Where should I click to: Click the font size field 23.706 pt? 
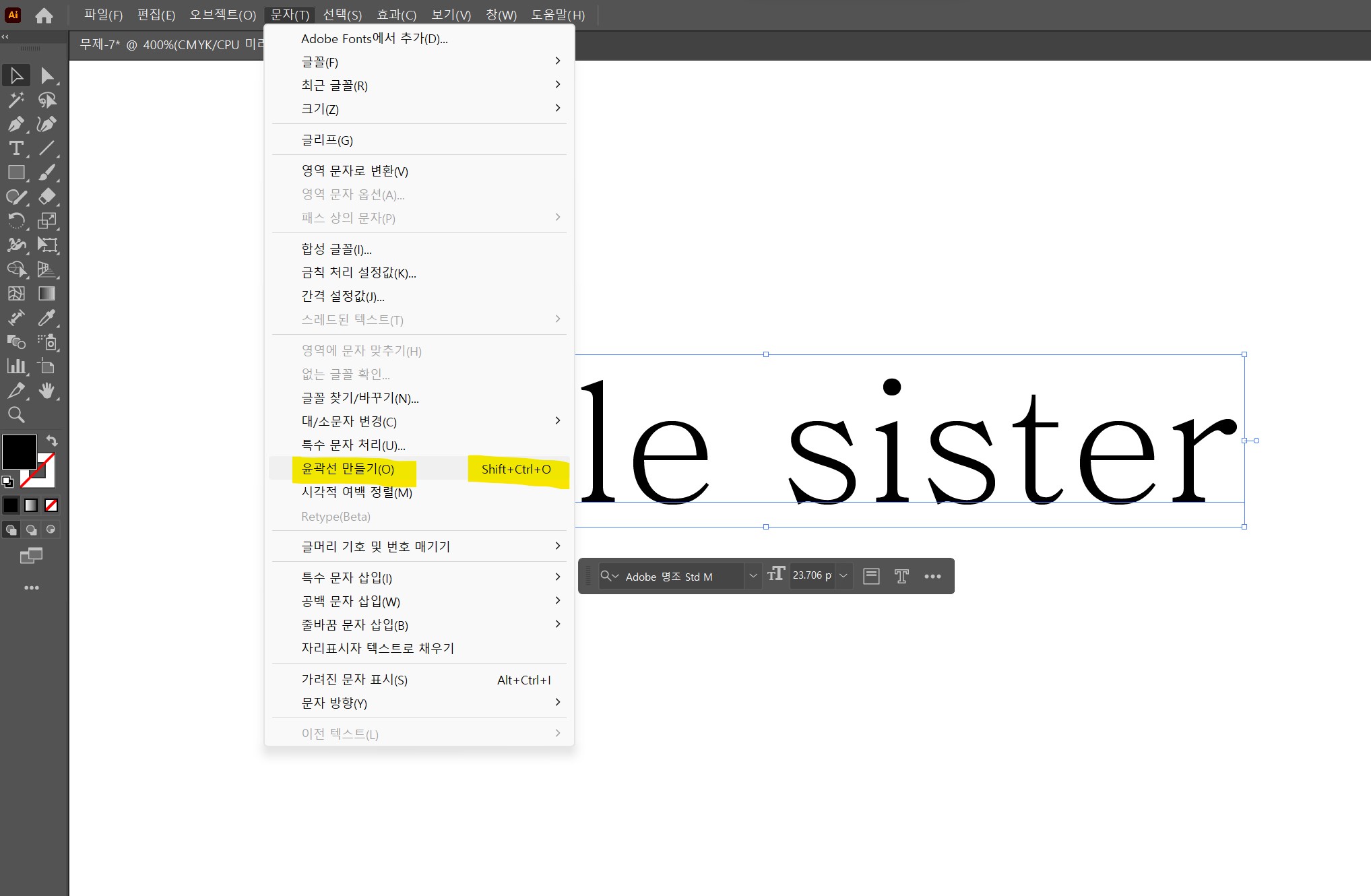811,576
